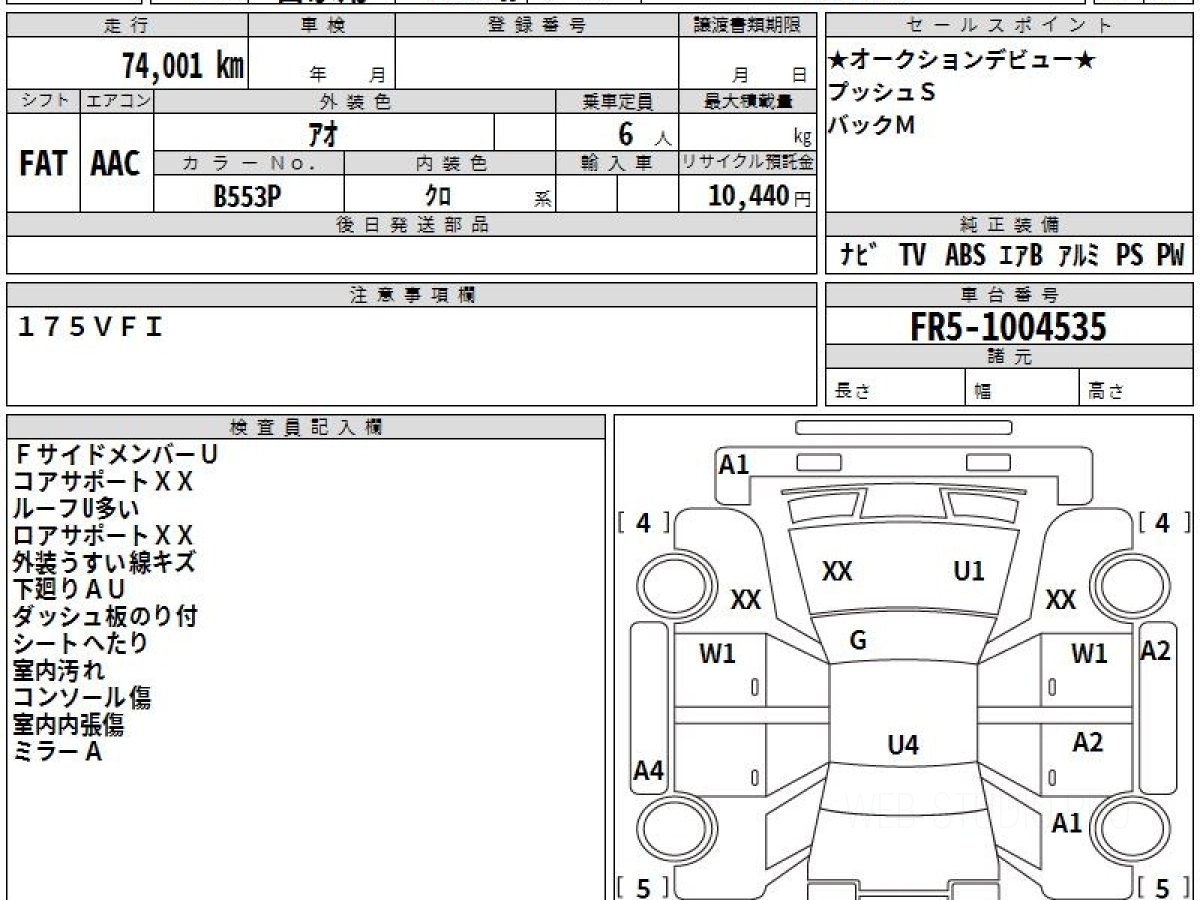Click the 諸元 header
This screenshot has width=1200, height=900.
click(x=1009, y=357)
